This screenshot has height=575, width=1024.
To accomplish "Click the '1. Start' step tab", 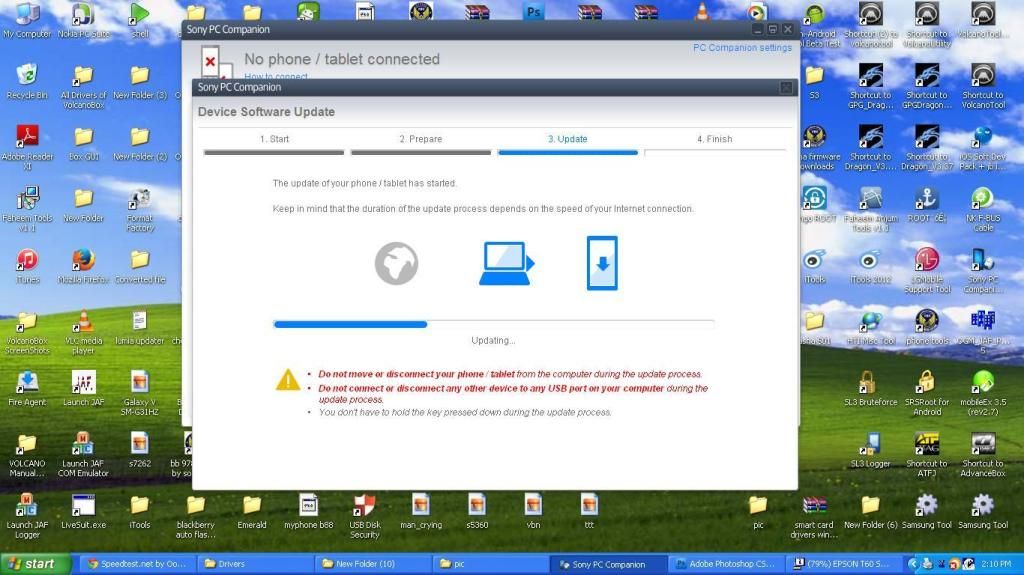I will pyautogui.click(x=274, y=143).
